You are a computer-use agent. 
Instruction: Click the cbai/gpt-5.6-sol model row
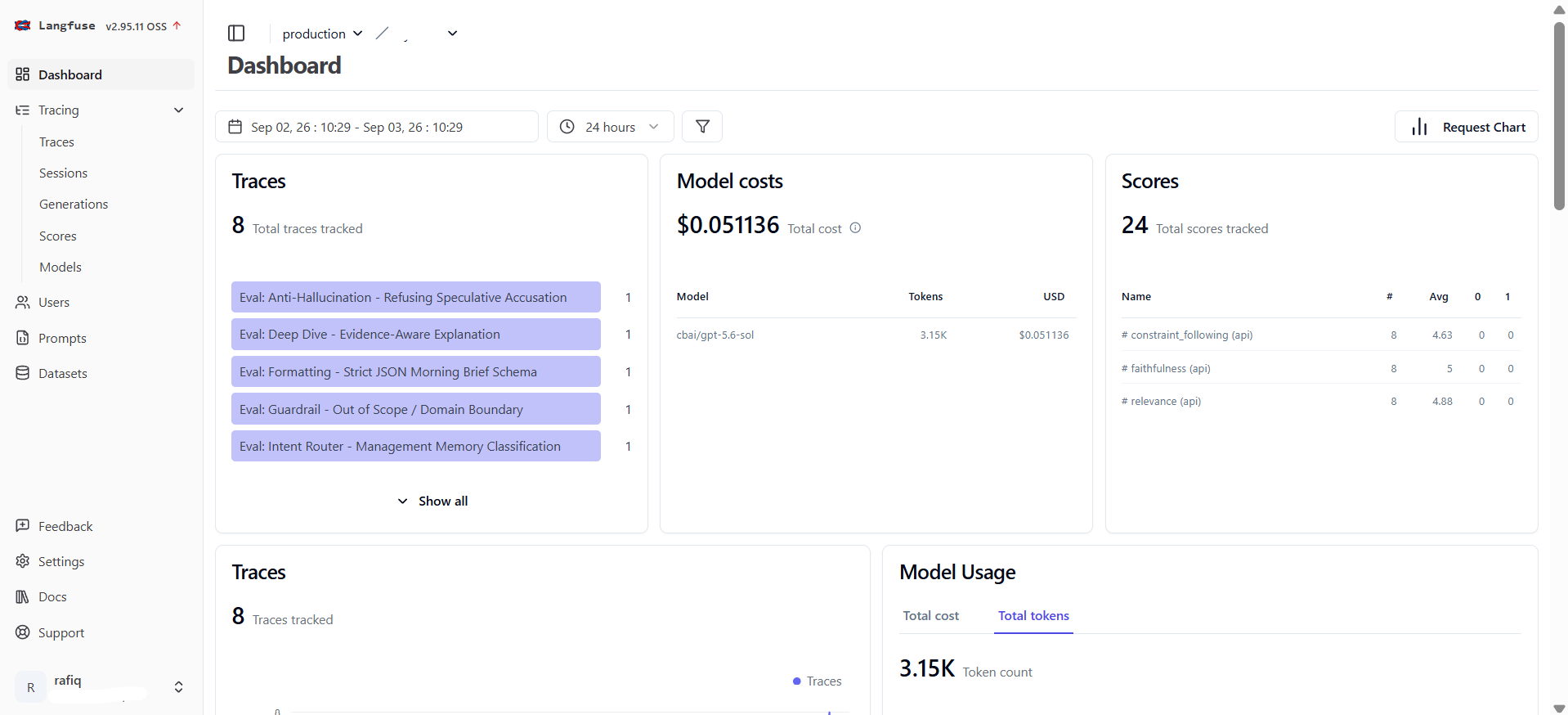[876, 335]
